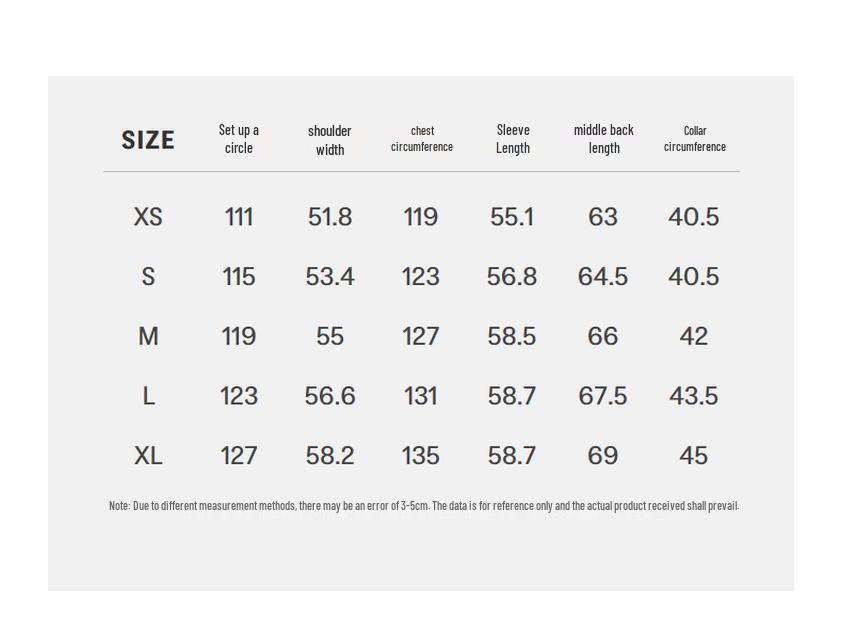The image size is (842, 632).
Task: Click the "middle back length" header
Action: point(604,139)
